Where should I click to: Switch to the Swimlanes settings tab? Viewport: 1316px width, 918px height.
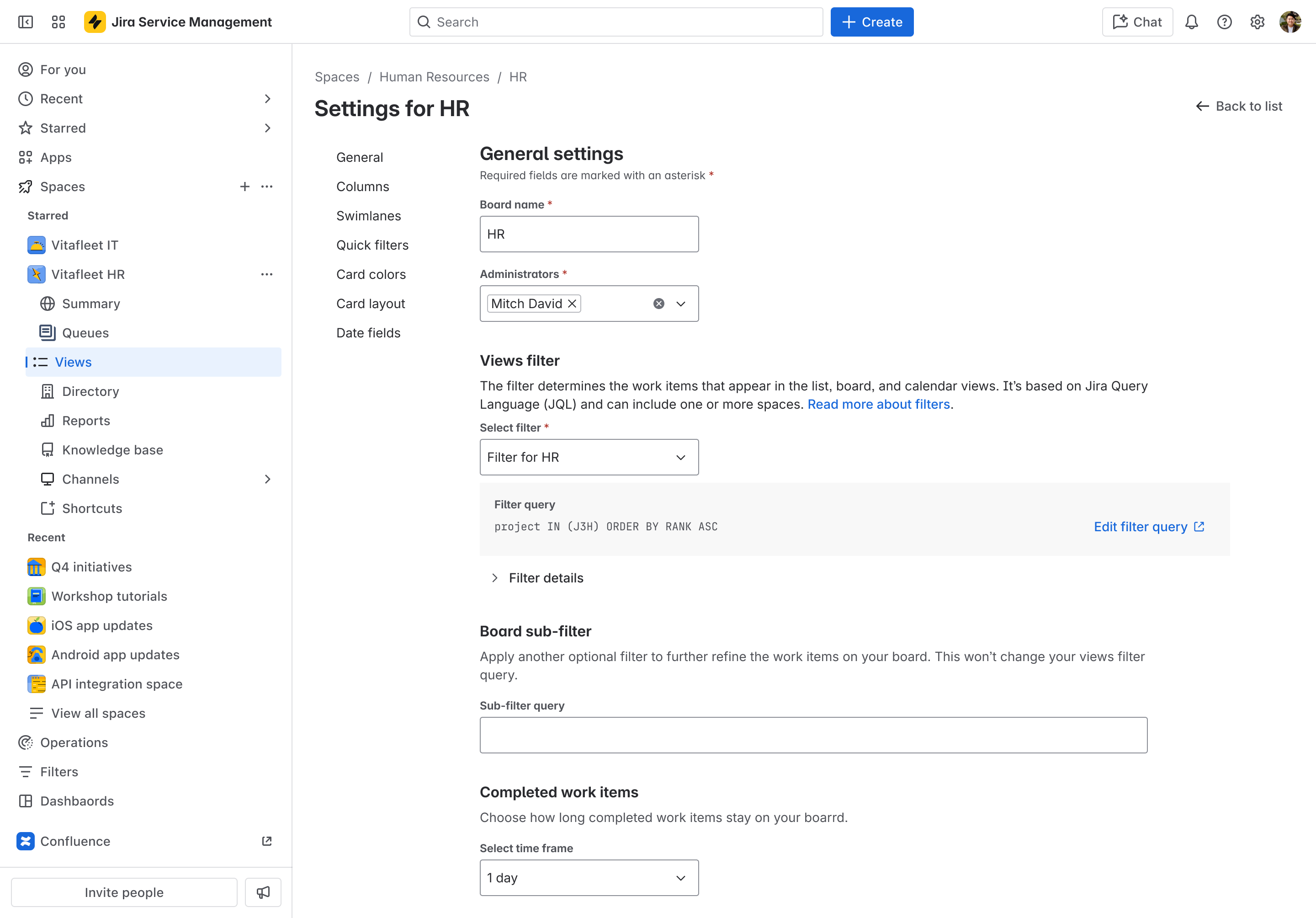(x=369, y=216)
